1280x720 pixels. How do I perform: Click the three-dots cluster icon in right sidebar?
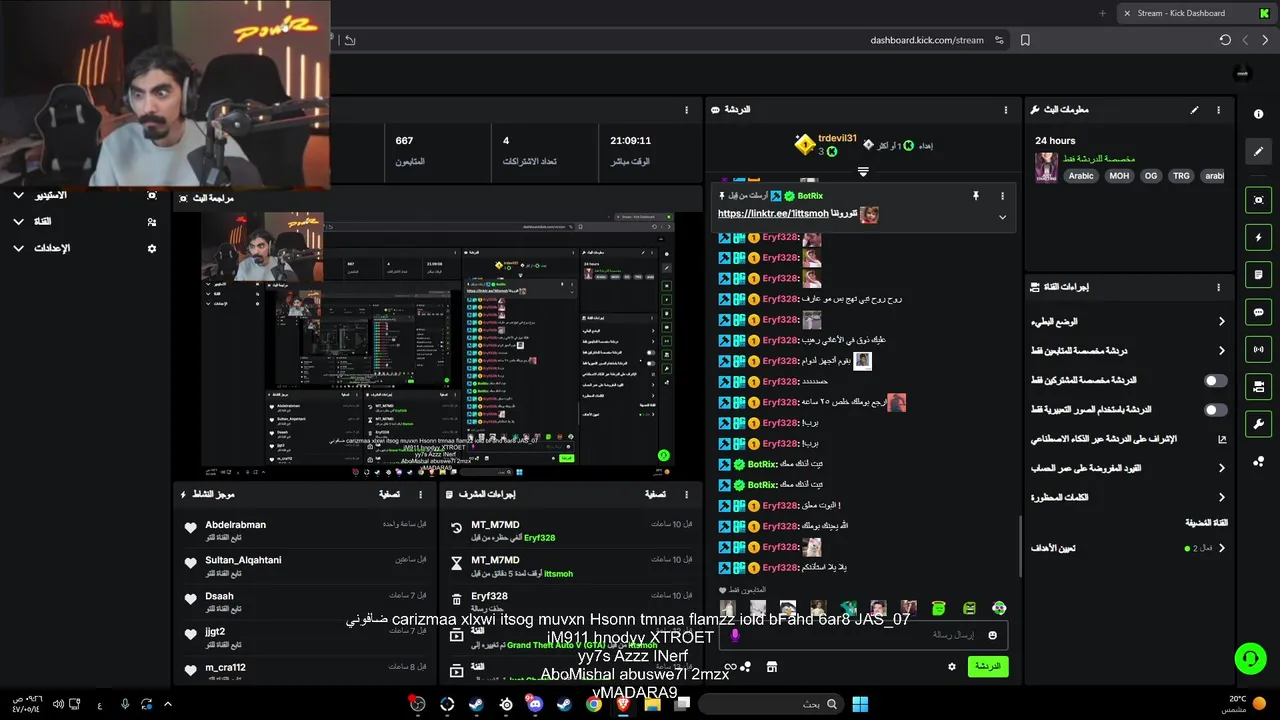[1258, 461]
